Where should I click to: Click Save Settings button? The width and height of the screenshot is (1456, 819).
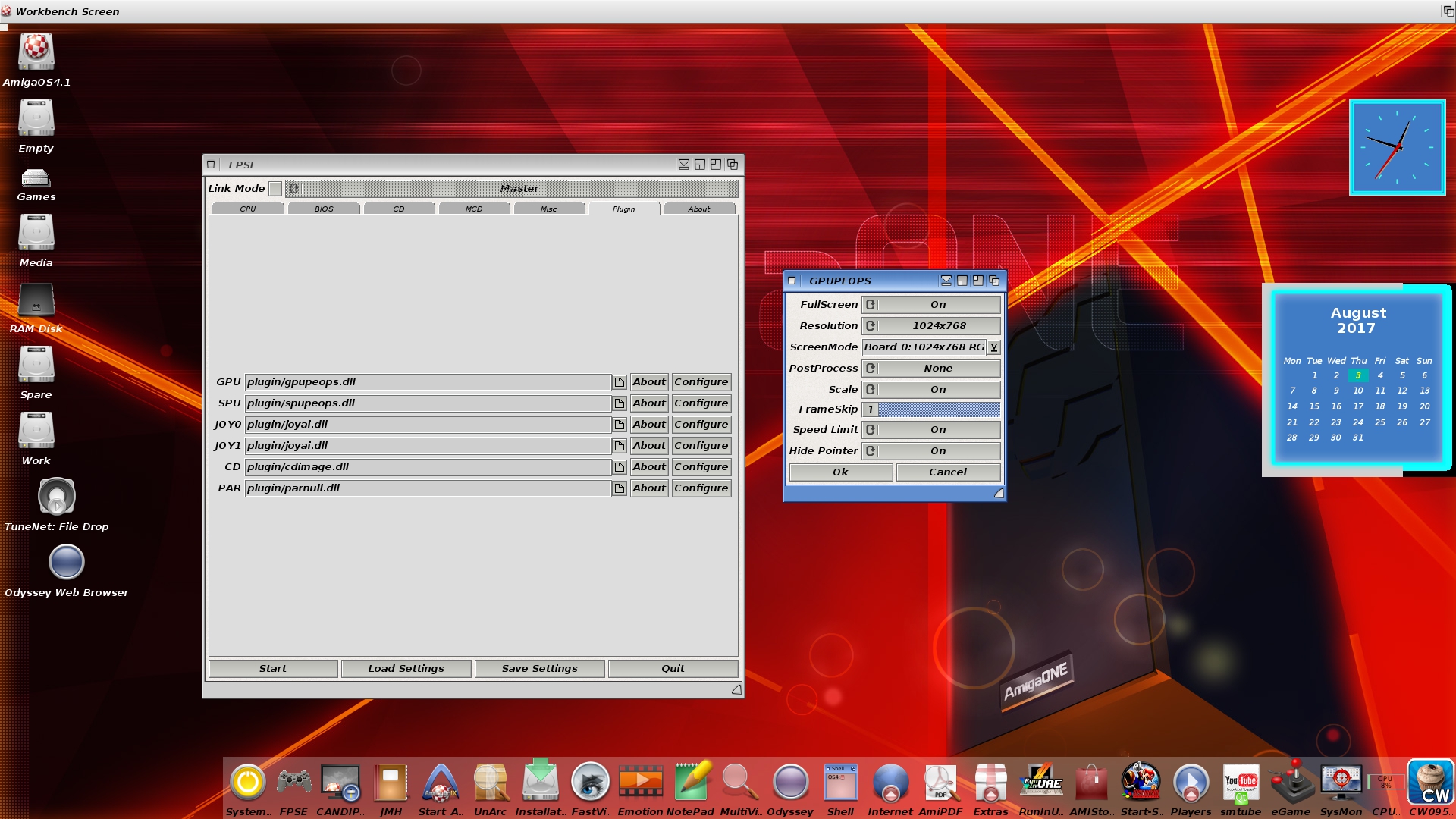[540, 669]
